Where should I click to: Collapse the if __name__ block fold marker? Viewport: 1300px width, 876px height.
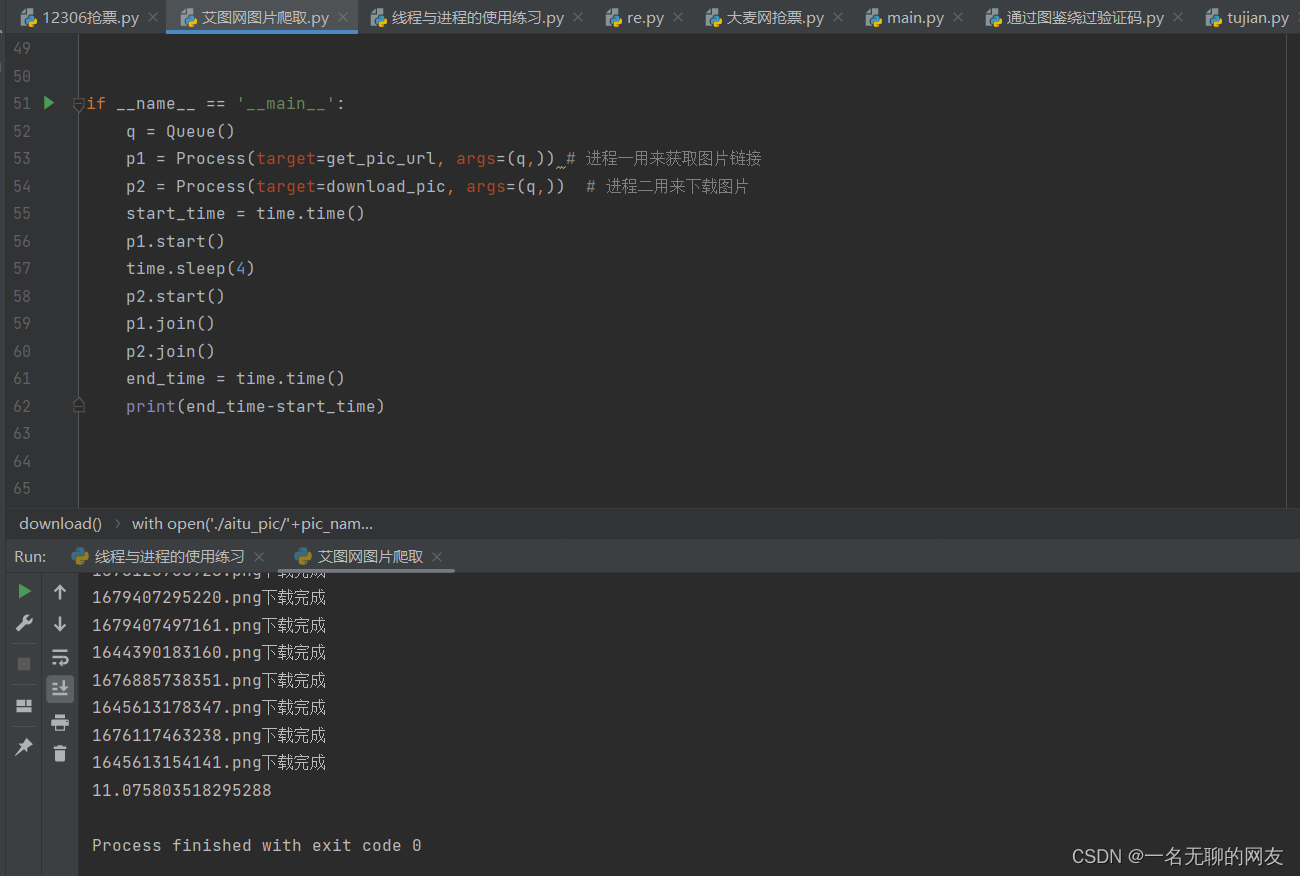click(x=79, y=104)
